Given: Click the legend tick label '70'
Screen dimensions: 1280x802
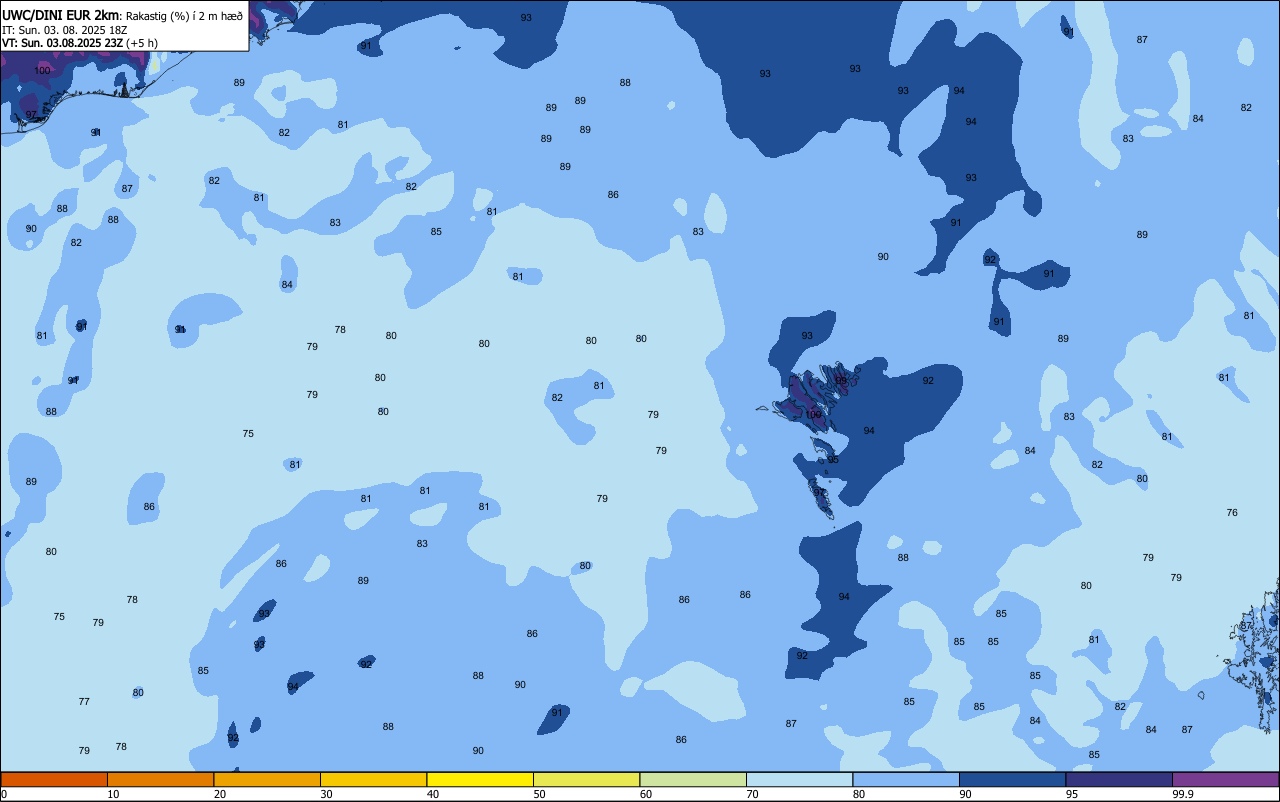Looking at the screenshot, I should (x=752, y=794).
